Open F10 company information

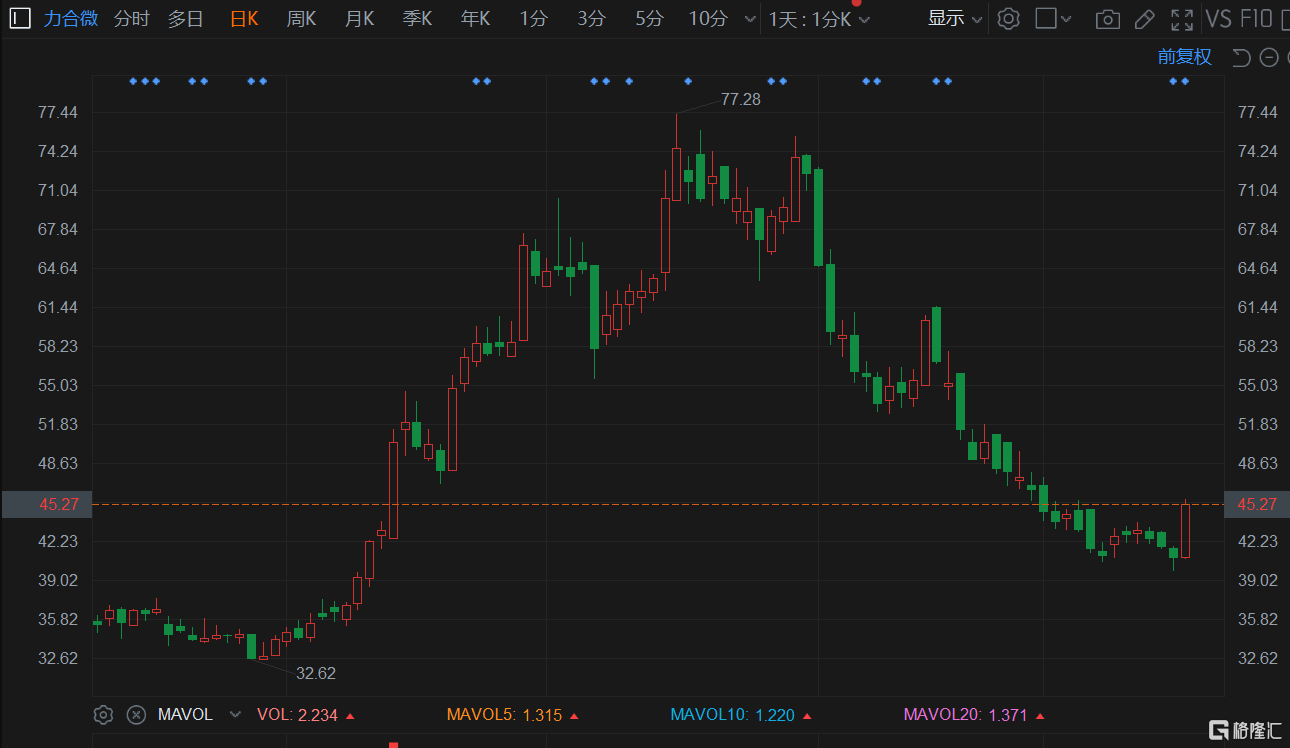click(x=1256, y=18)
